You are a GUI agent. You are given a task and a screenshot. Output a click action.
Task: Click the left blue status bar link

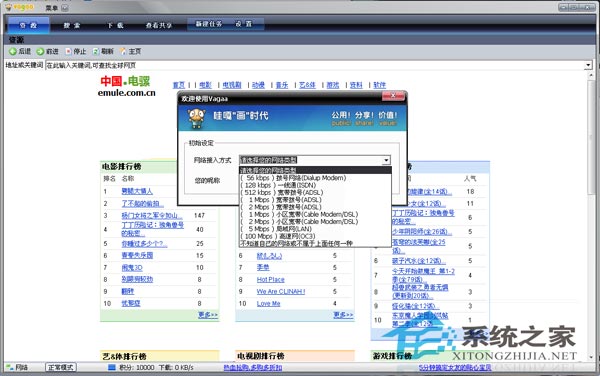coord(253,367)
